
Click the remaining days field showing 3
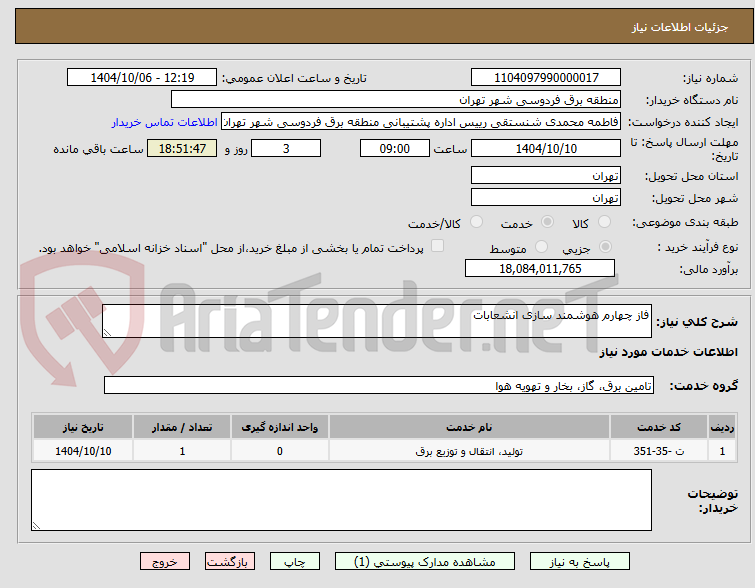[286, 148]
